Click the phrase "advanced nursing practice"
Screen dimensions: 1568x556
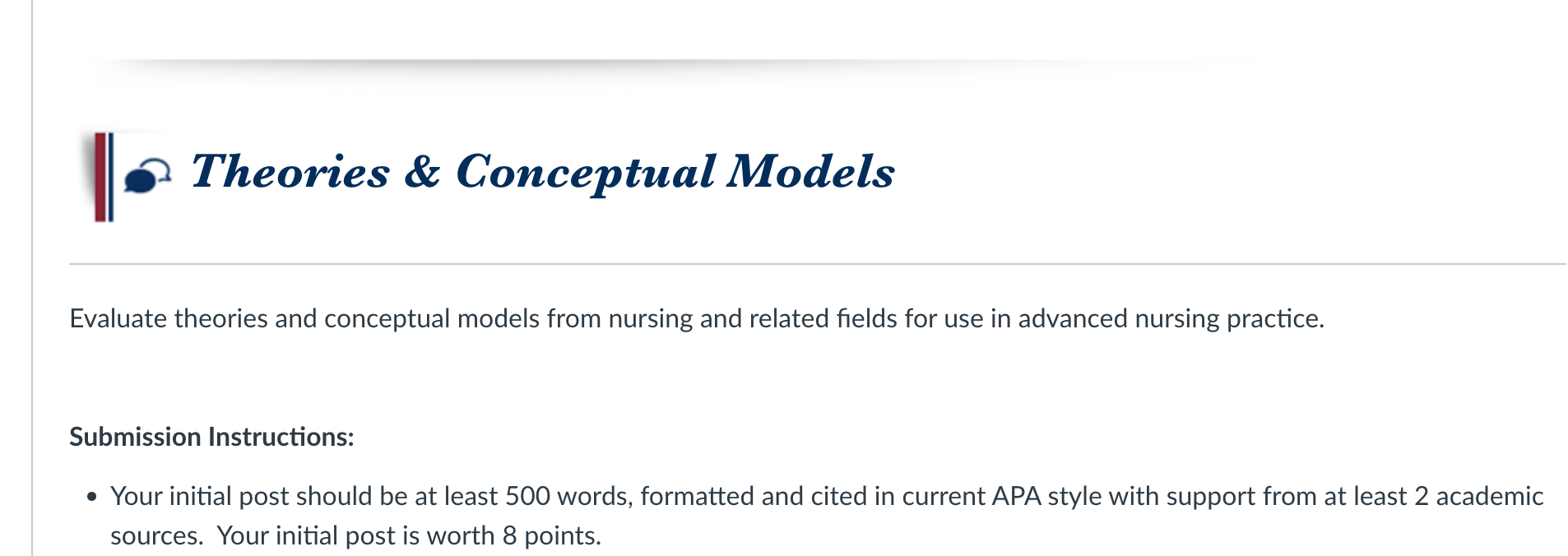1171,318
